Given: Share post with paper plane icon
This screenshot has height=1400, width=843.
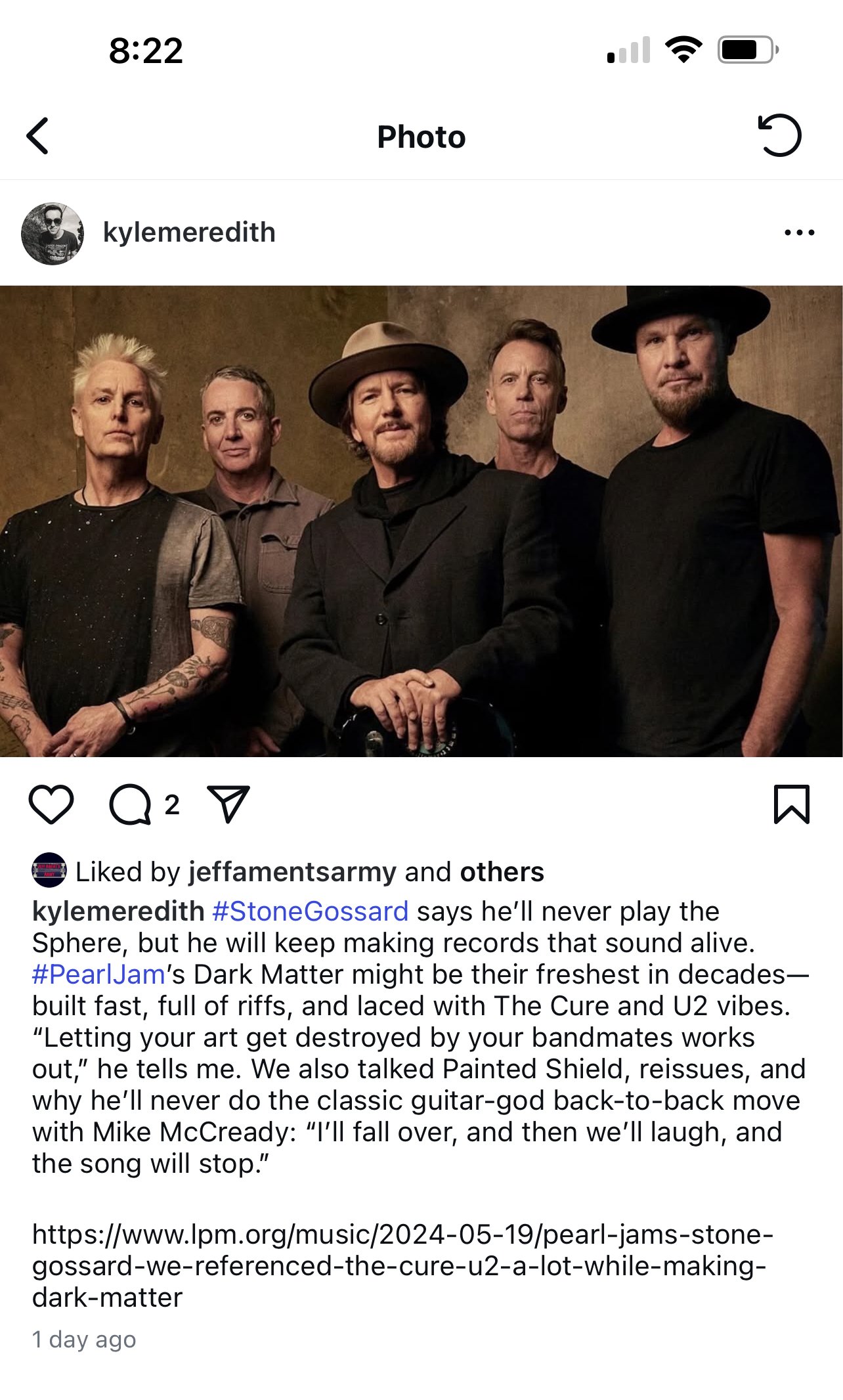Looking at the screenshot, I should coord(228,804).
